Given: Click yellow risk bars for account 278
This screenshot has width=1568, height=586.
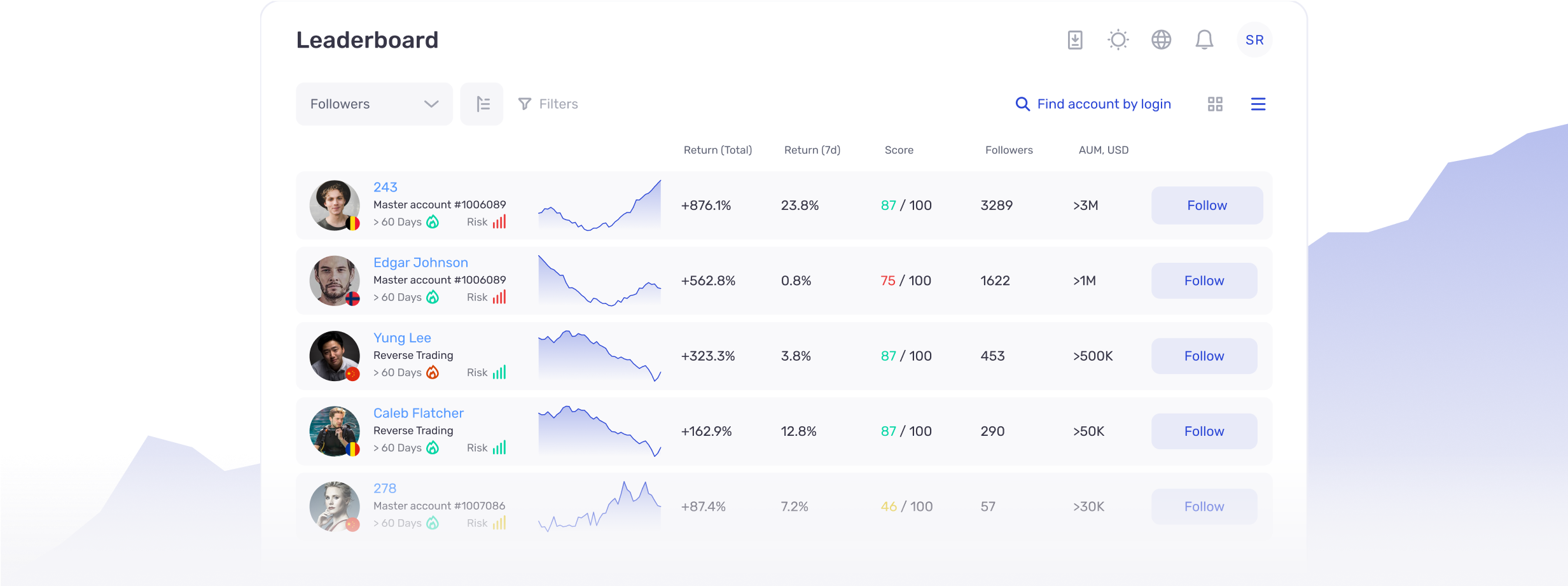Looking at the screenshot, I should [x=499, y=522].
